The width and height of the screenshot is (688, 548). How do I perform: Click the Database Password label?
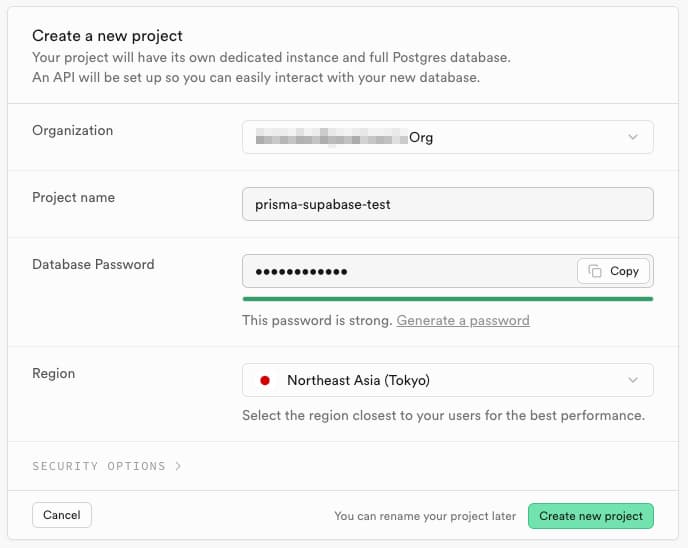(x=93, y=264)
